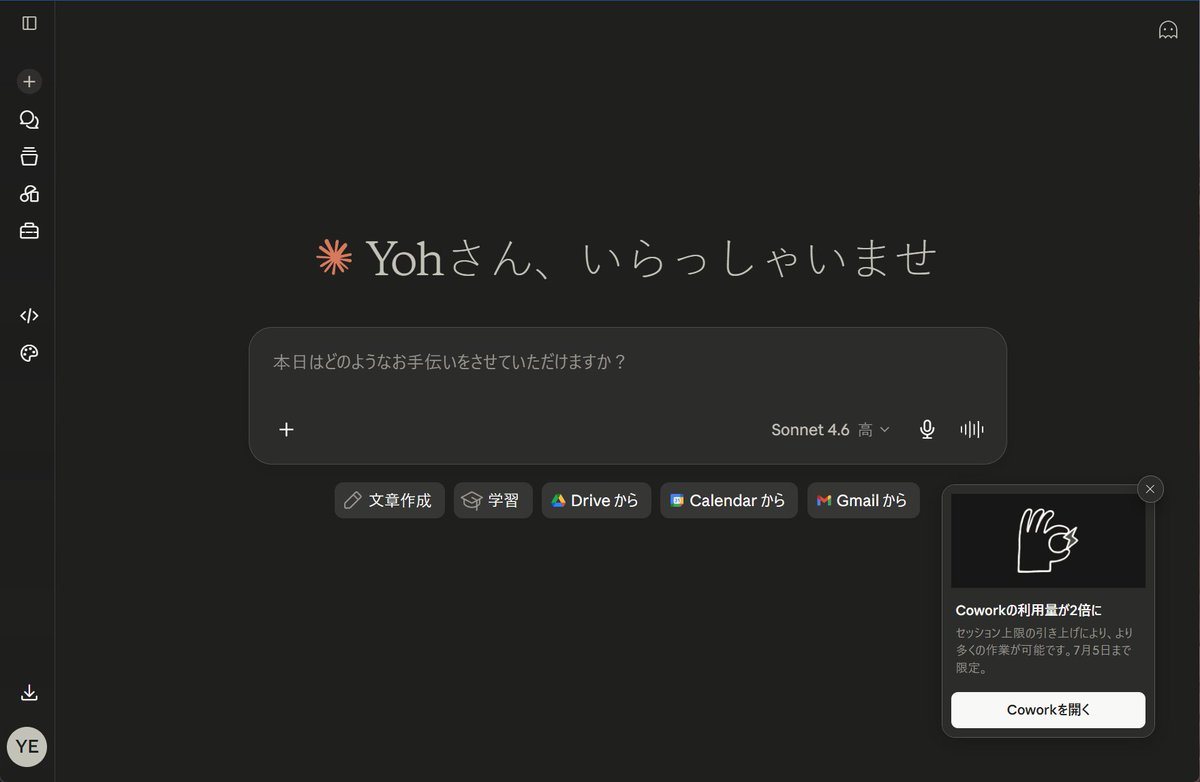This screenshot has width=1200, height=782.
Task: Select the 学習 suggestion chip
Action: coord(493,500)
